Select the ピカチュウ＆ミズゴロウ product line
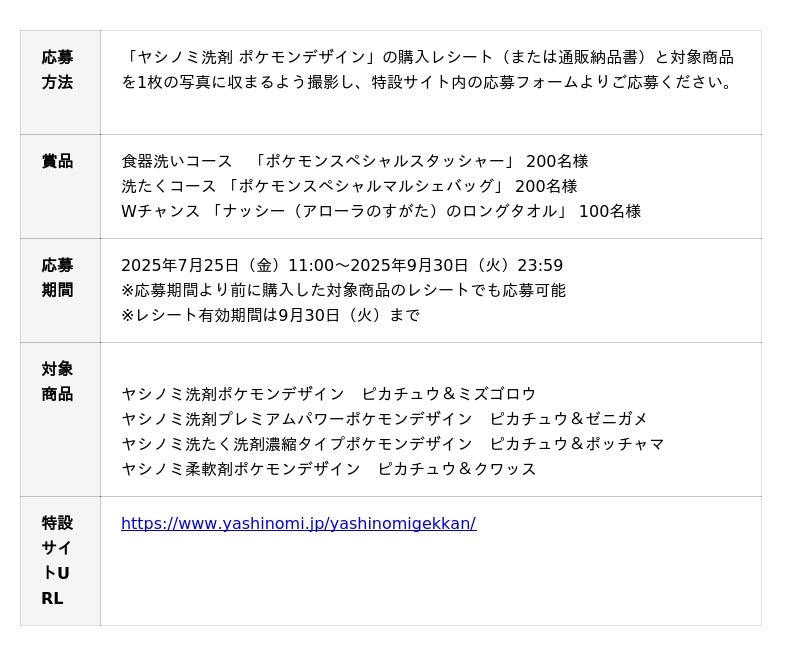 point(328,394)
